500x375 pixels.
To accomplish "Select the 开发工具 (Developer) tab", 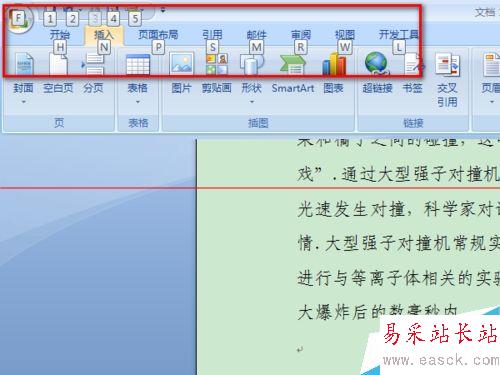I will pos(399,35).
